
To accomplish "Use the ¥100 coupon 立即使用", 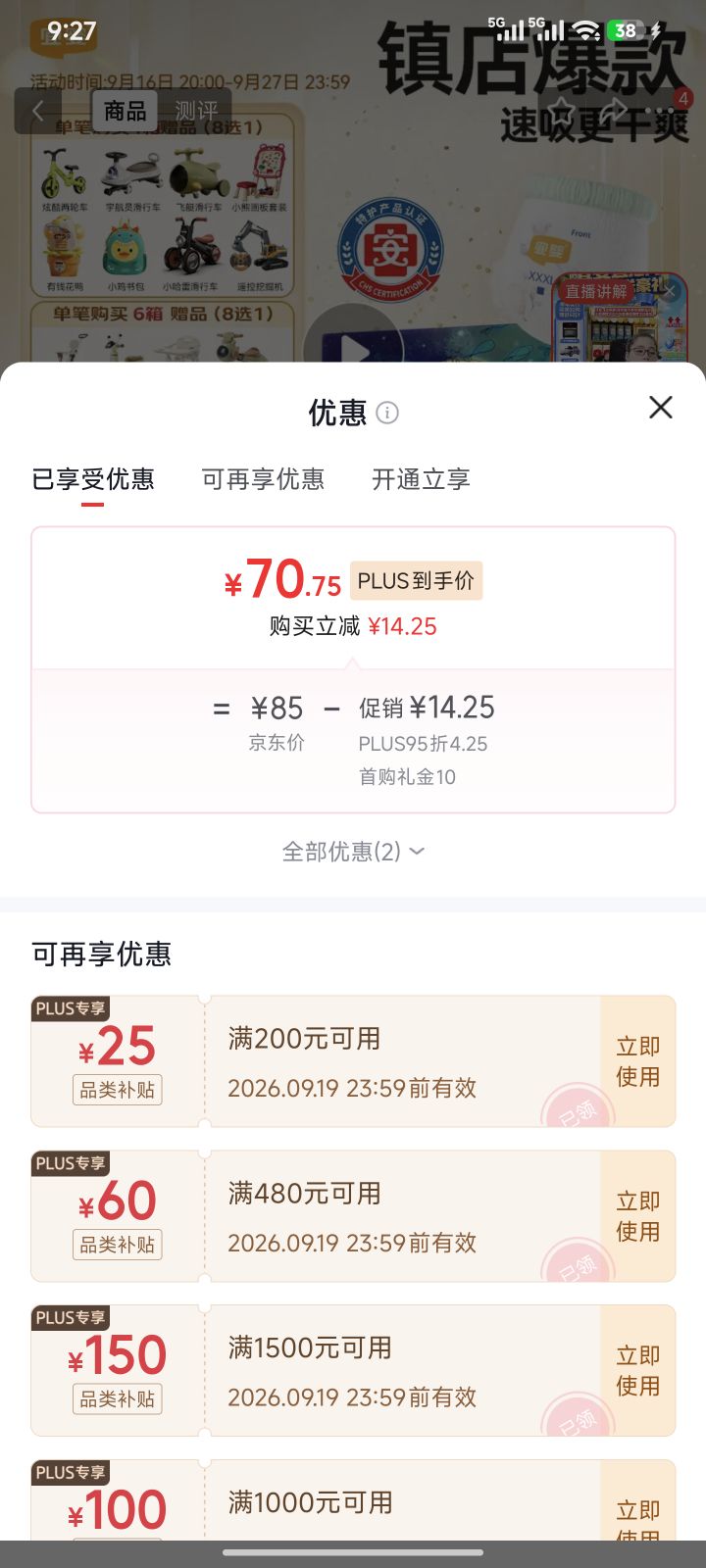I will [x=637, y=1514].
